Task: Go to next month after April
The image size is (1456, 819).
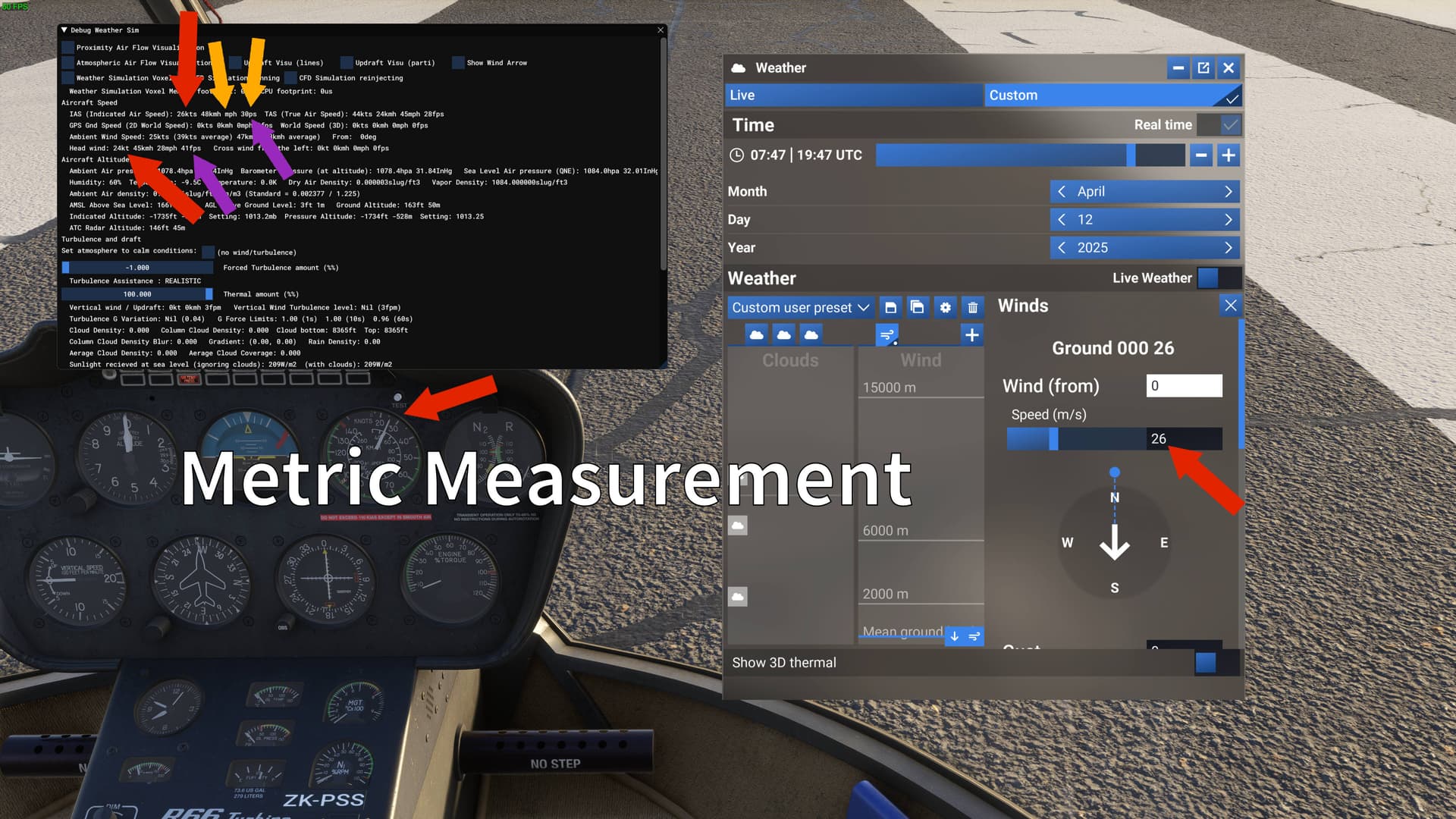Action: coord(1228,192)
